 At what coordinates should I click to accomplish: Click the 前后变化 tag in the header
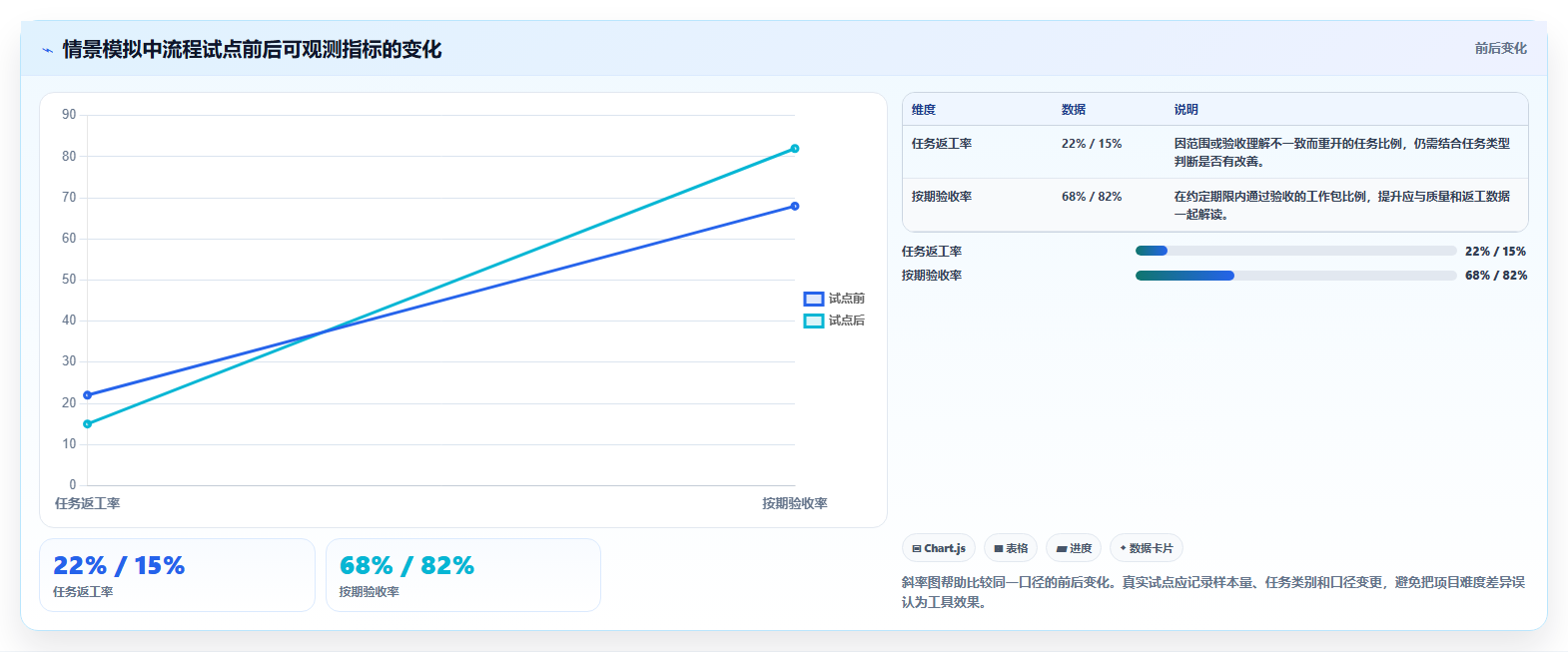coord(1501,48)
